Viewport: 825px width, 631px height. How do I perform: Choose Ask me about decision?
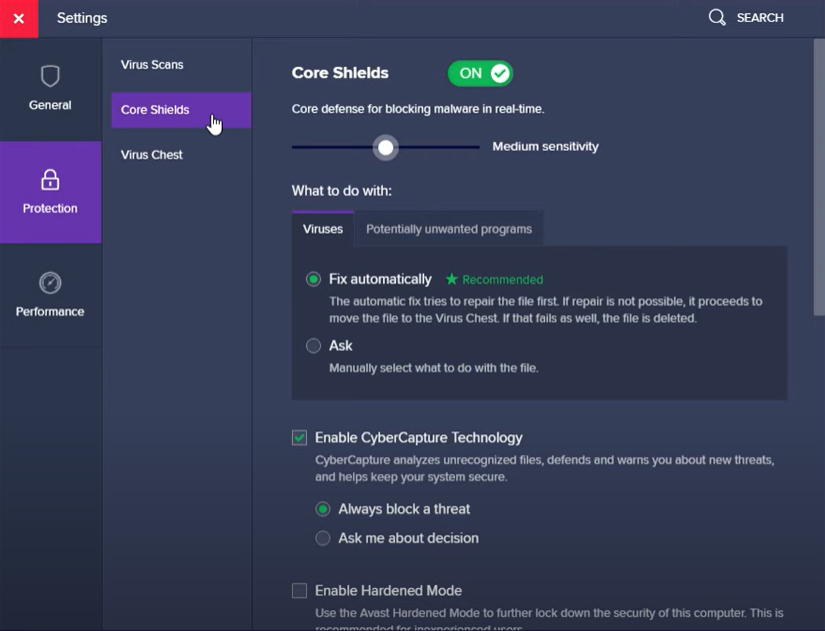323,538
